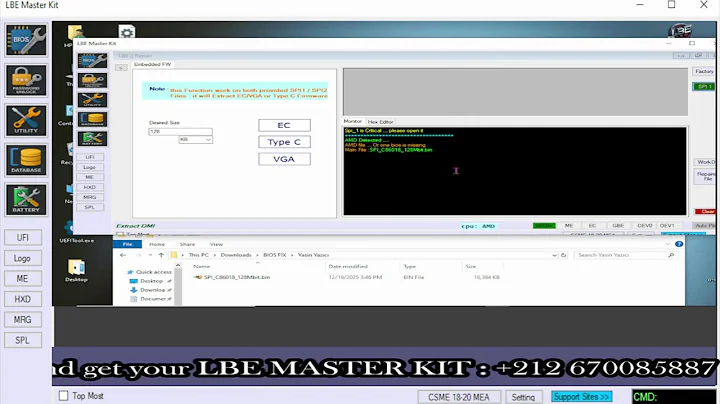Click the small Database icon in inner window
Viewport: 720px width, 404px height.
[92, 119]
